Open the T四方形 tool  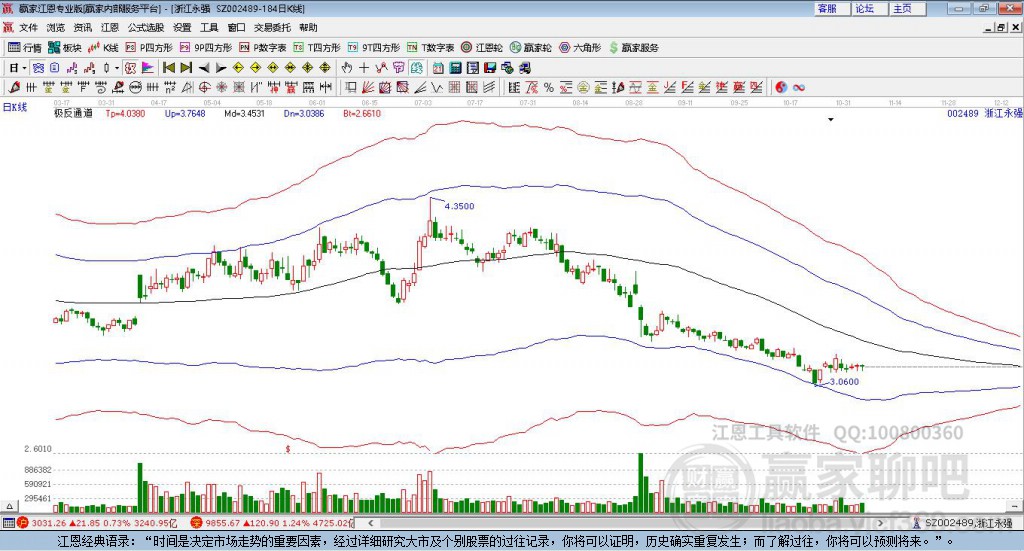point(317,48)
